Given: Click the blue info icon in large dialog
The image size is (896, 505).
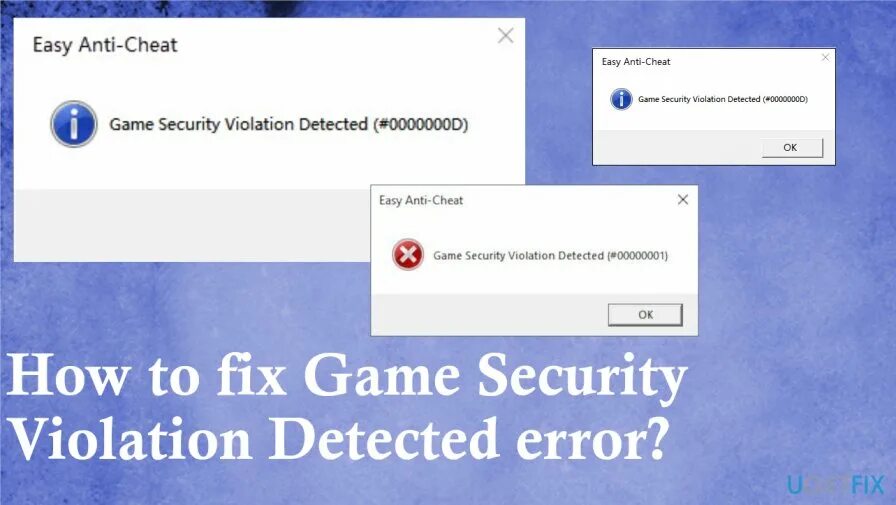Looking at the screenshot, I should point(74,124).
